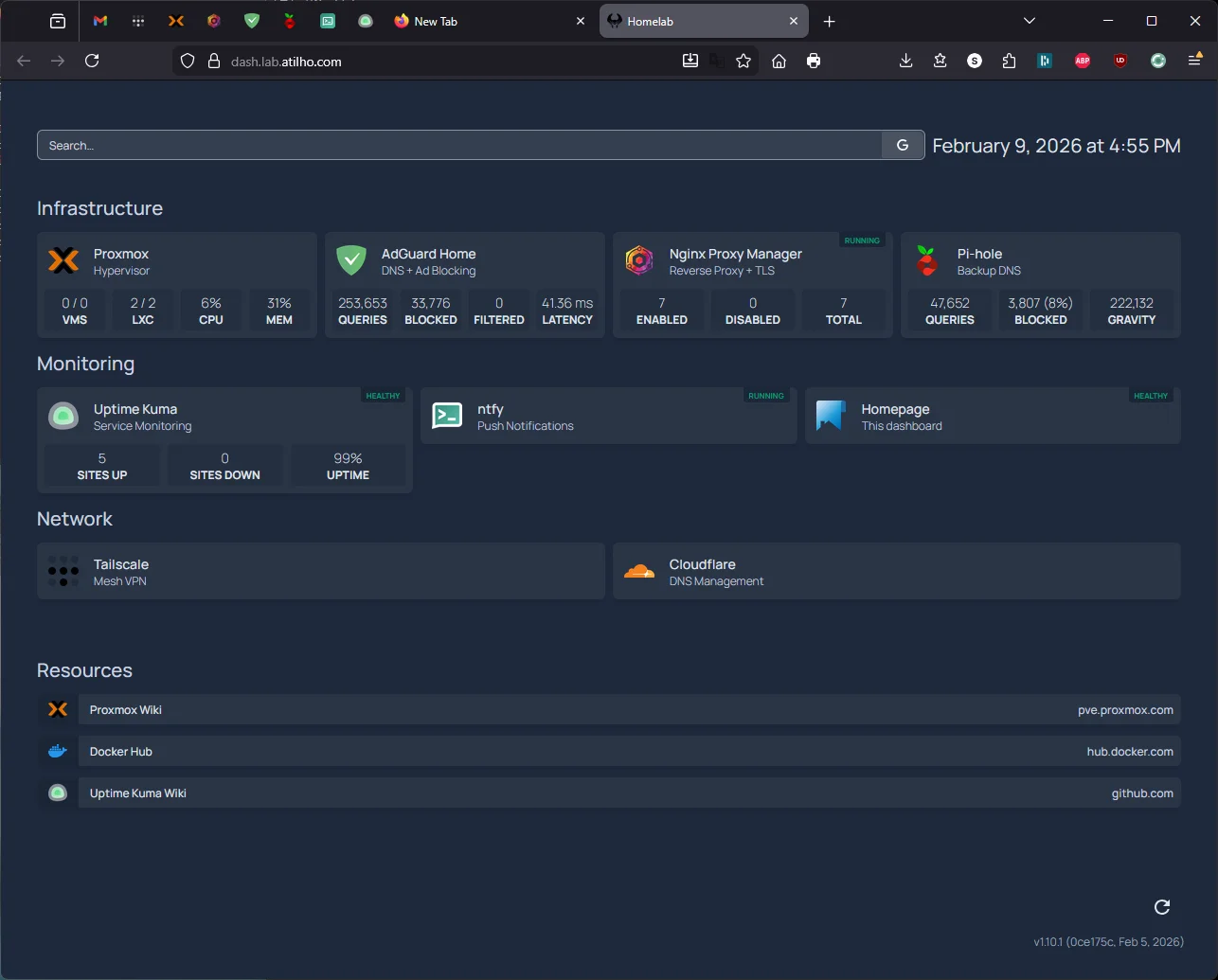Open the Uptime Kuma service monitoring icon
Screen dimensions: 1218x980
63,415
